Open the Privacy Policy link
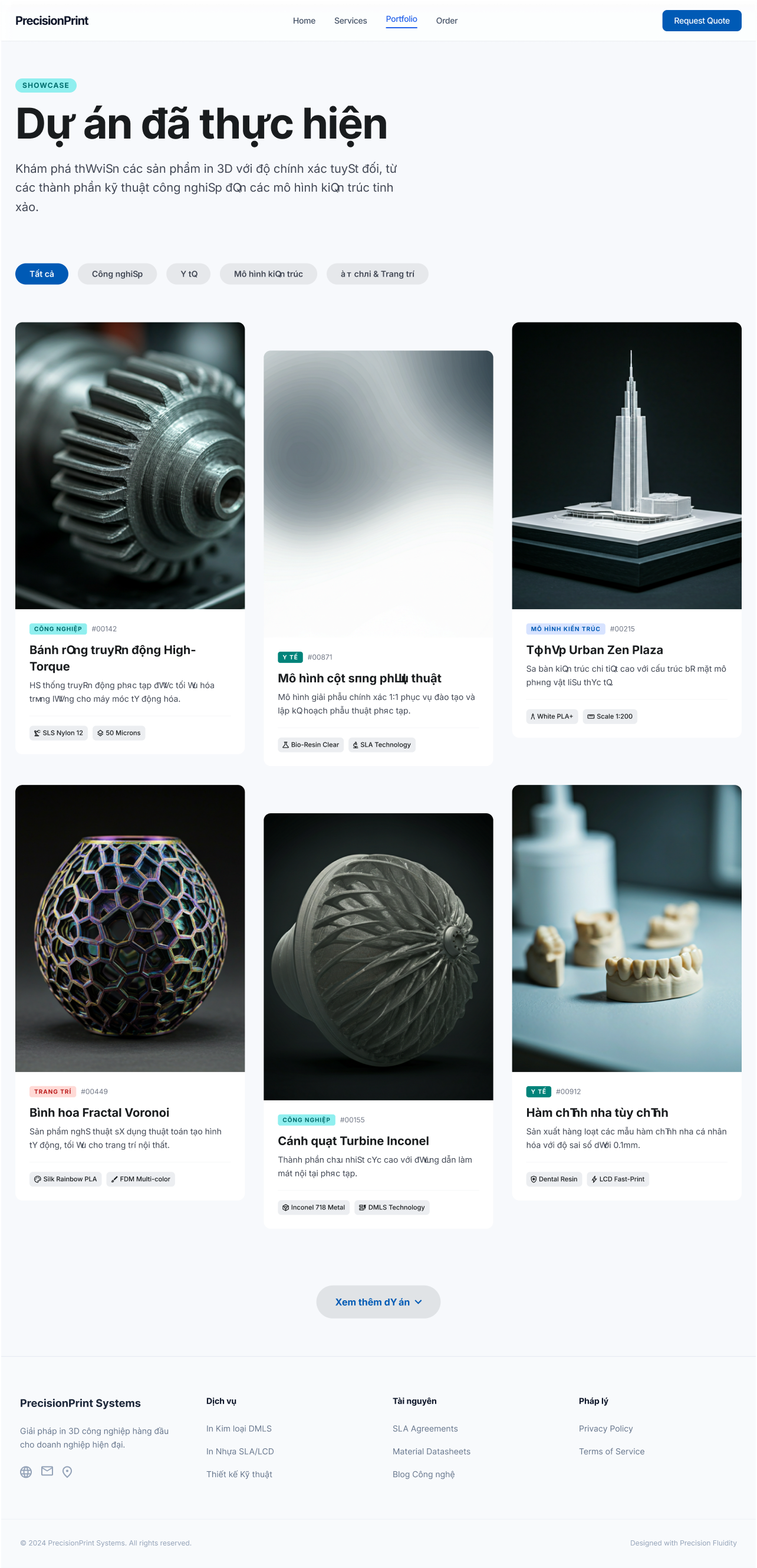 pyautogui.click(x=605, y=1429)
